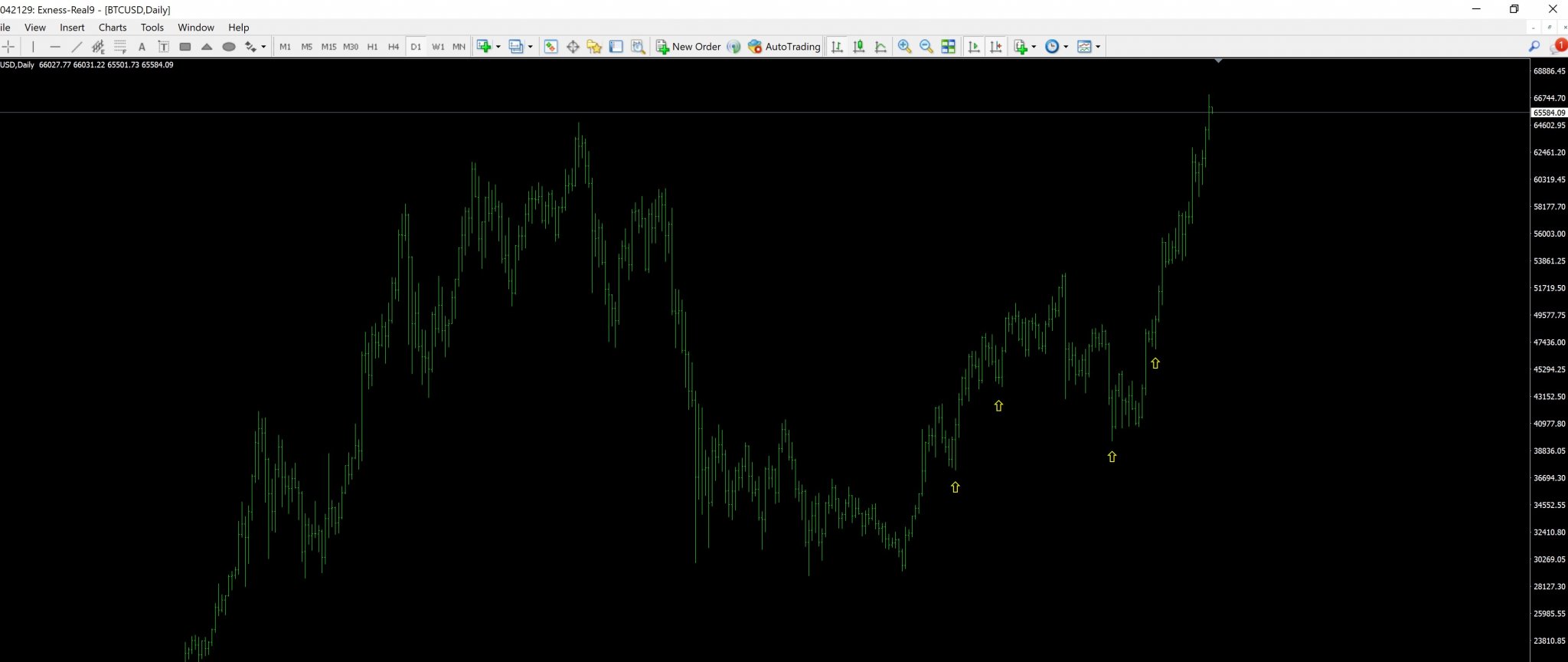Screen dimensions: 1568x662
Task: Open the Charts menu
Action: click(113, 28)
